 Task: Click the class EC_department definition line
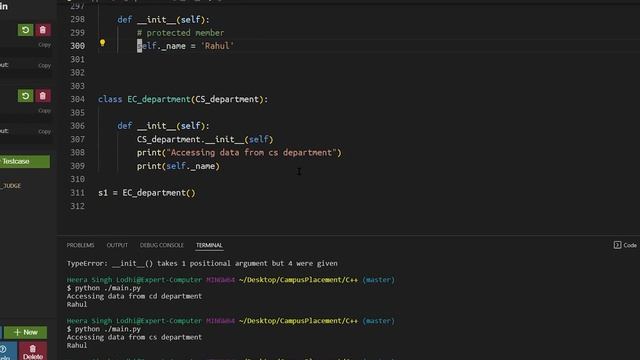pos(183,99)
